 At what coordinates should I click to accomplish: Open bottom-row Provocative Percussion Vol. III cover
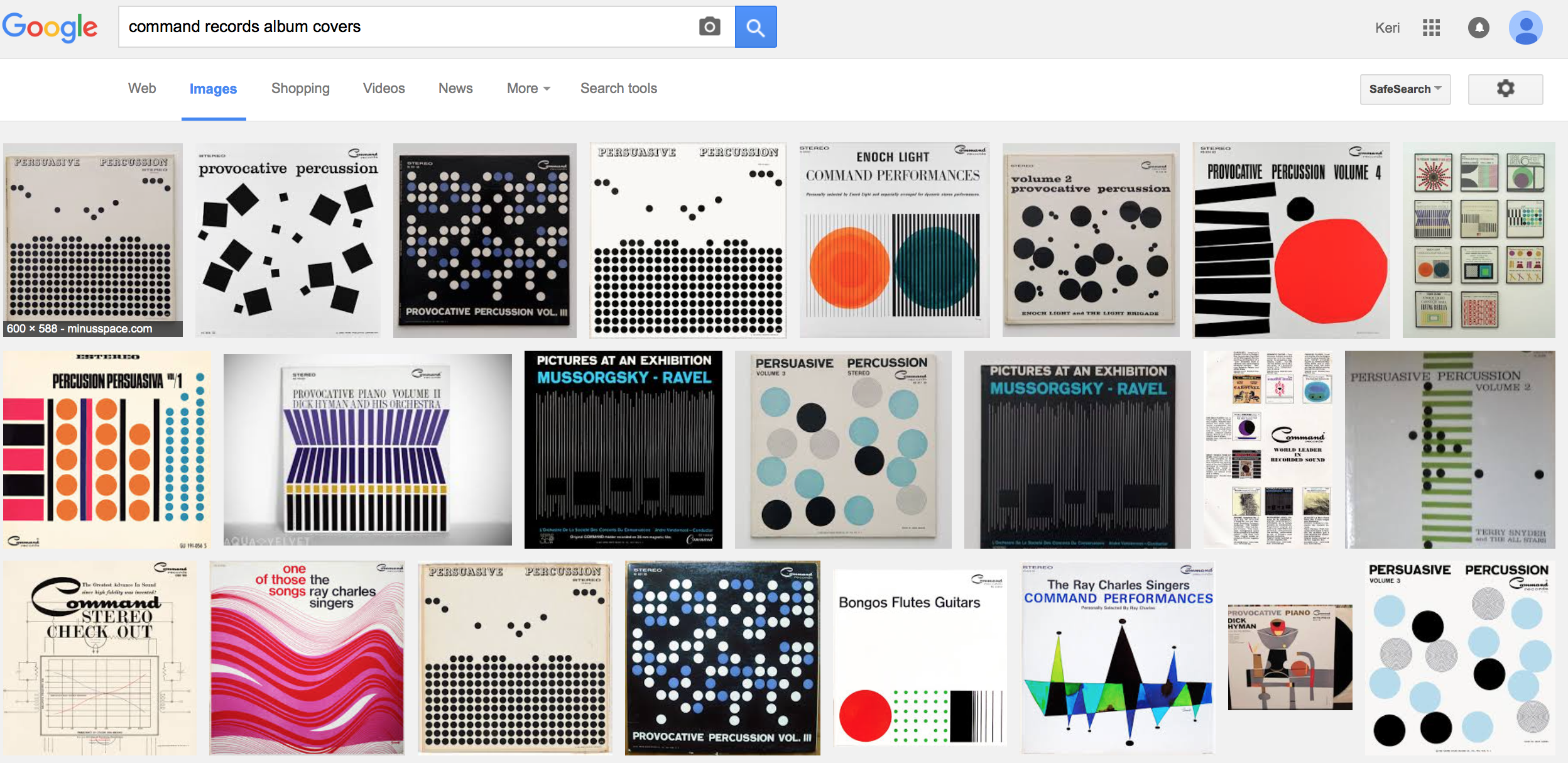(722, 658)
